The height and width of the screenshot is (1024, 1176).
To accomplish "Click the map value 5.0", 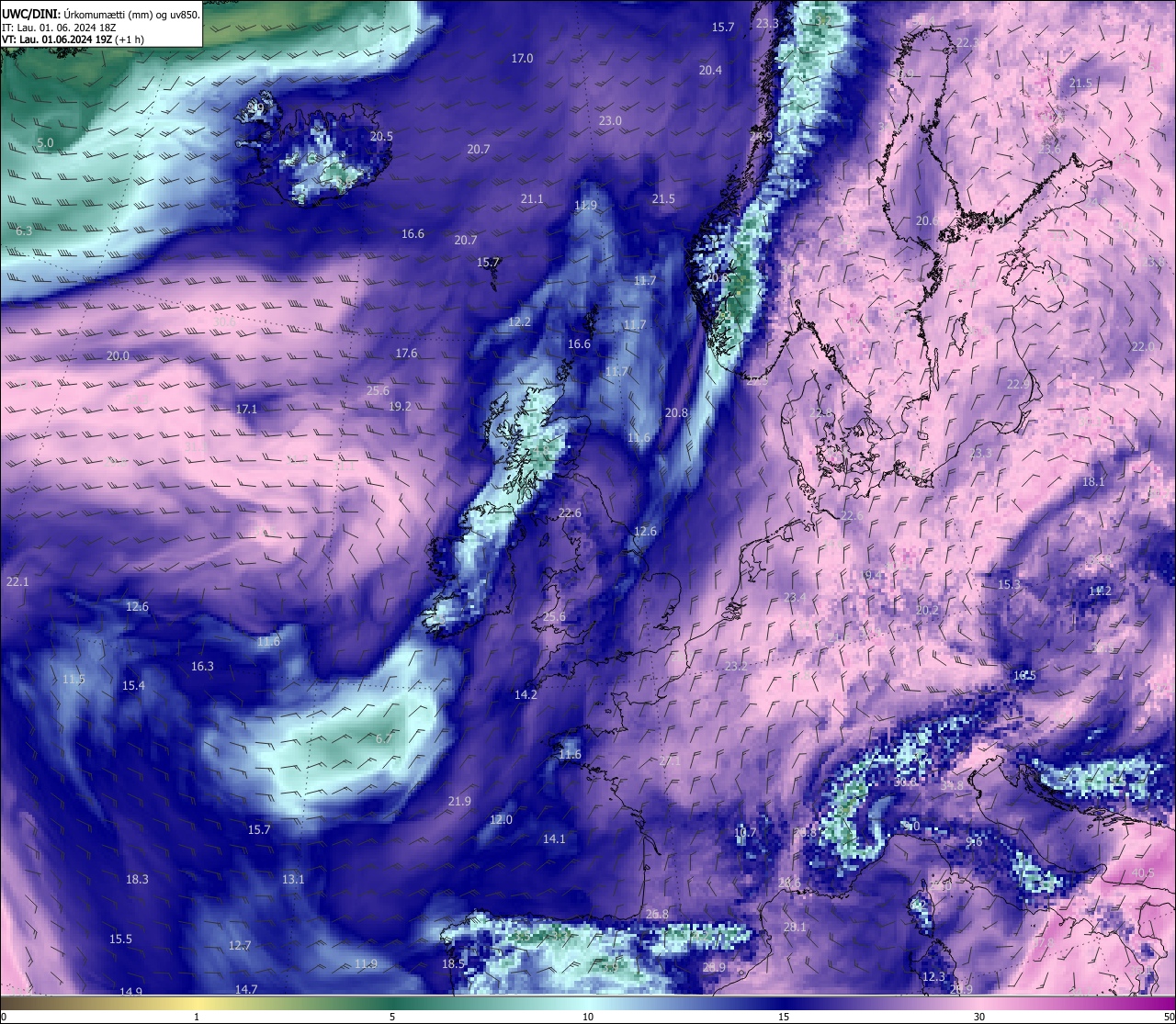I will pyautogui.click(x=45, y=143).
